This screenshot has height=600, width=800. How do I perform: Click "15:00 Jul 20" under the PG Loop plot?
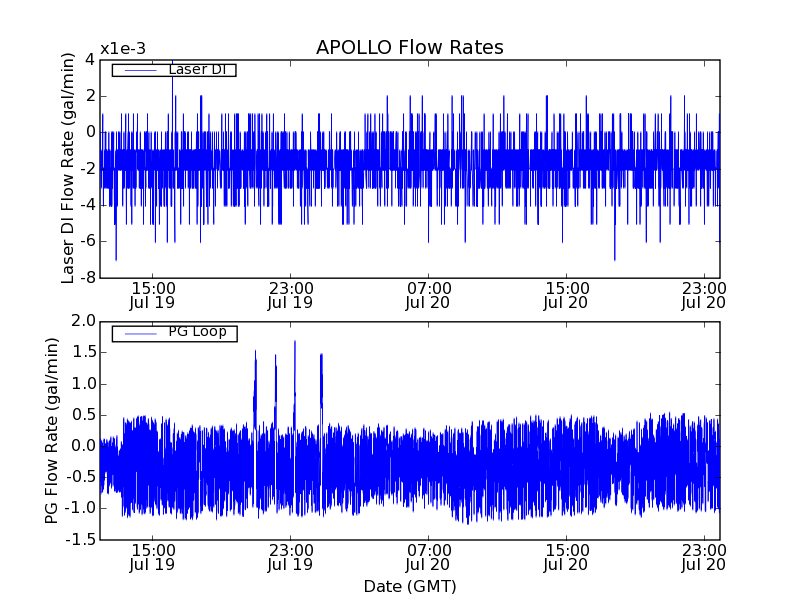click(566, 557)
